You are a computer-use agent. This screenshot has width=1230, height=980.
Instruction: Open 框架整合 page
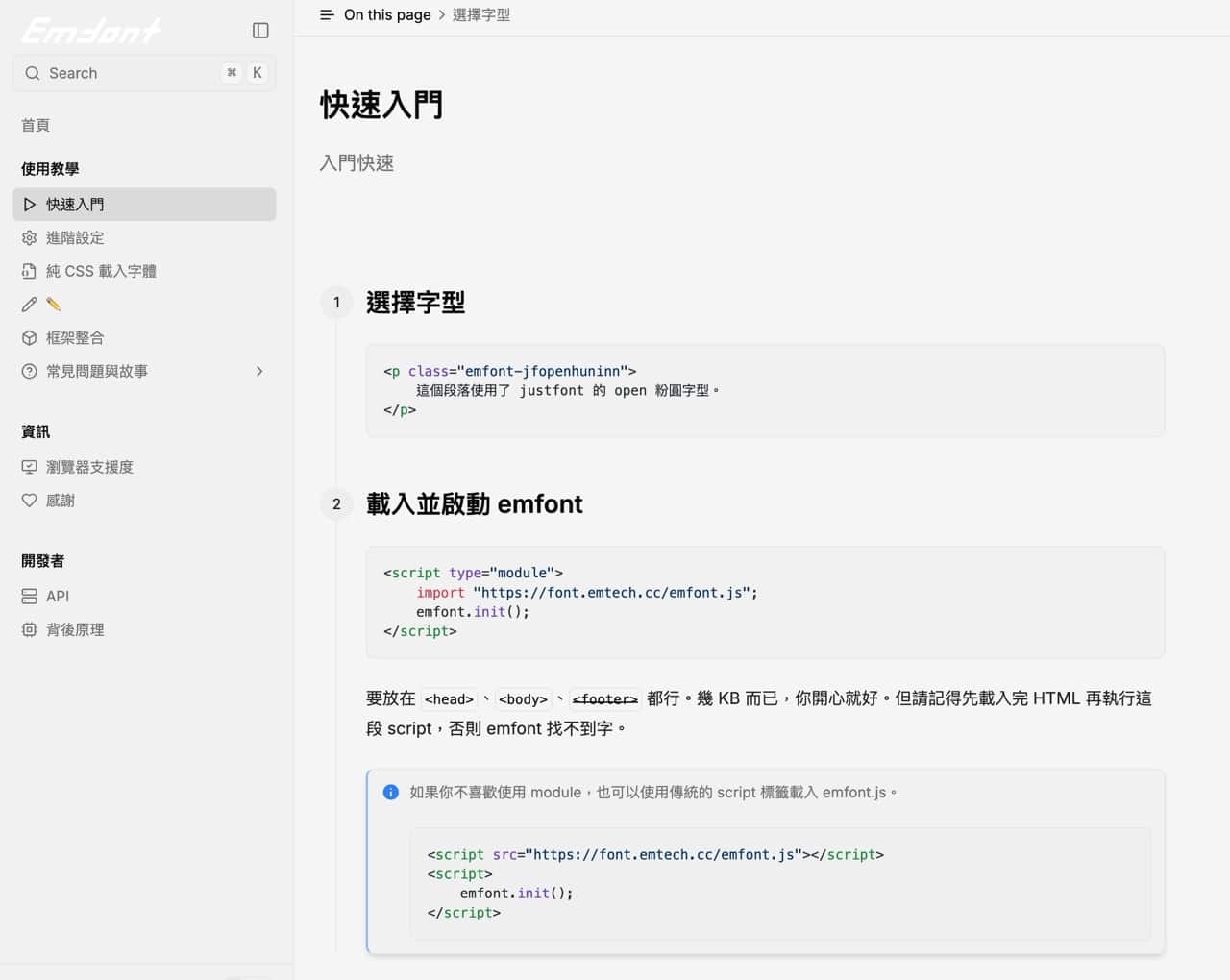point(144,338)
